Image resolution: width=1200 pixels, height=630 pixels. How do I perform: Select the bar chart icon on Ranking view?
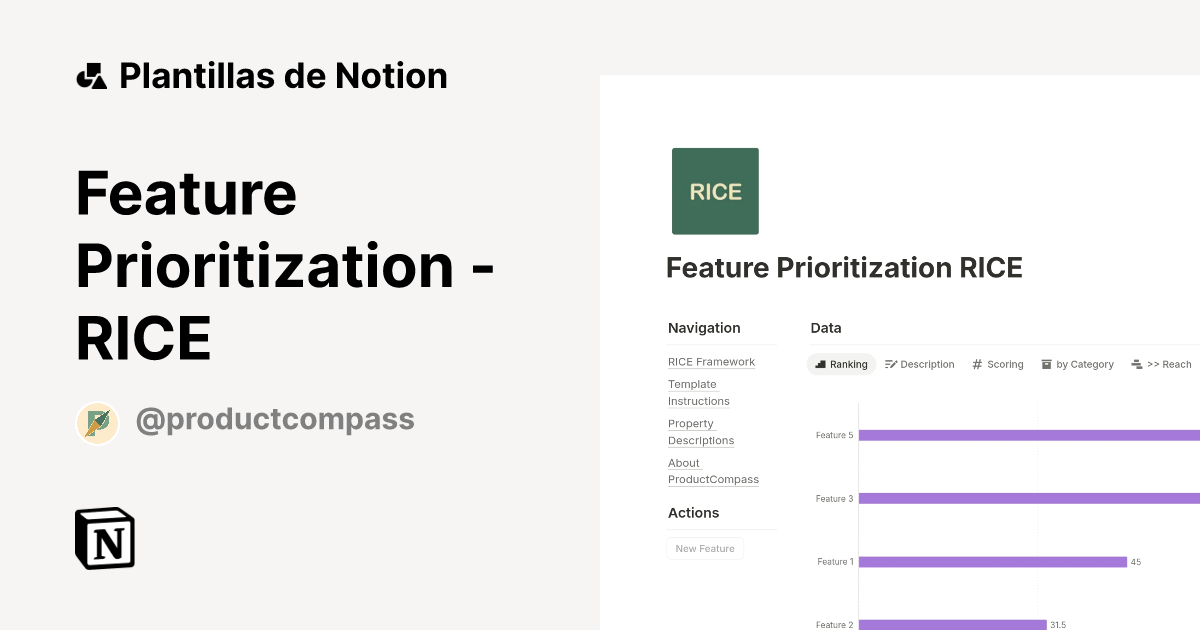click(822, 364)
